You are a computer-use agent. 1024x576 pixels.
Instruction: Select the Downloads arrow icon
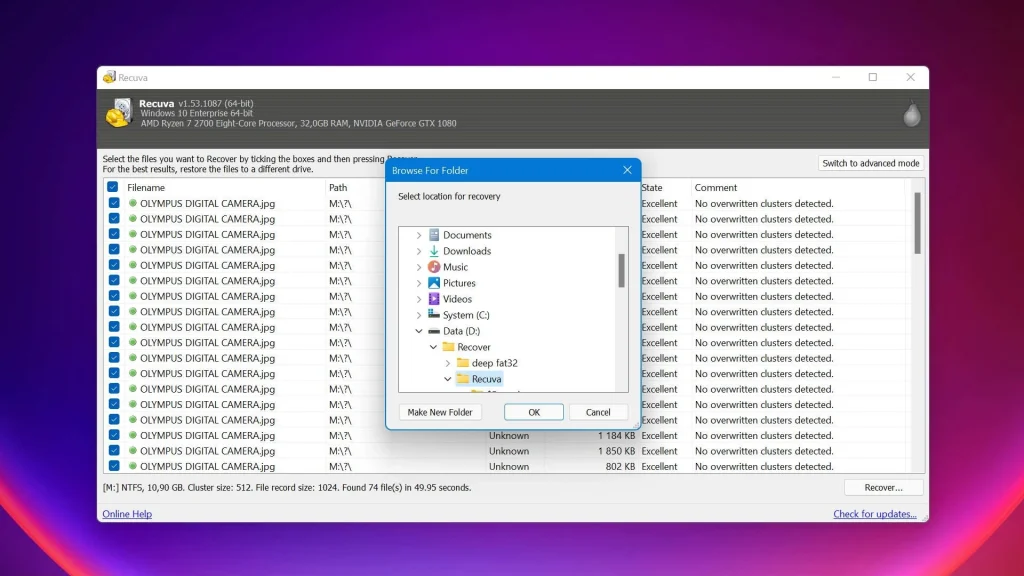(434, 251)
